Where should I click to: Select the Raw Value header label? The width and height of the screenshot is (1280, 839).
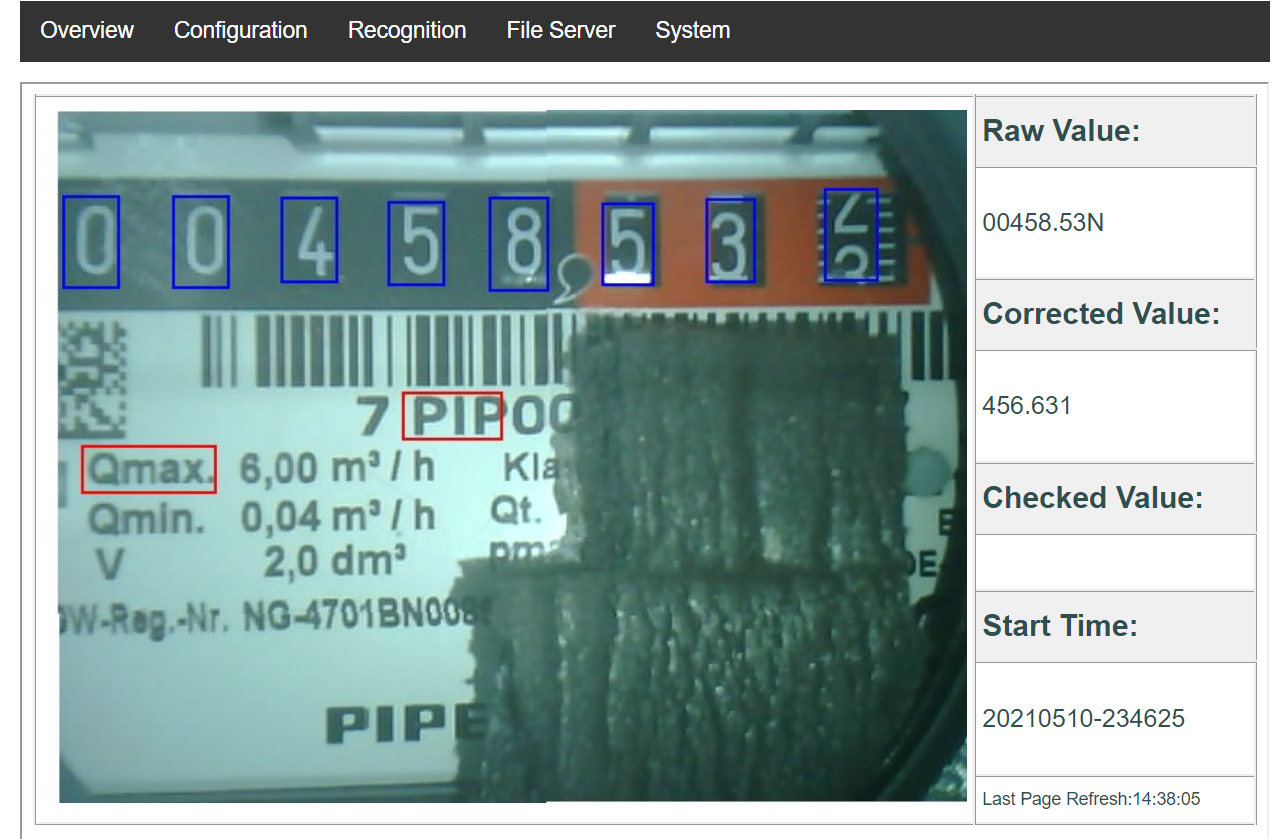(1062, 131)
